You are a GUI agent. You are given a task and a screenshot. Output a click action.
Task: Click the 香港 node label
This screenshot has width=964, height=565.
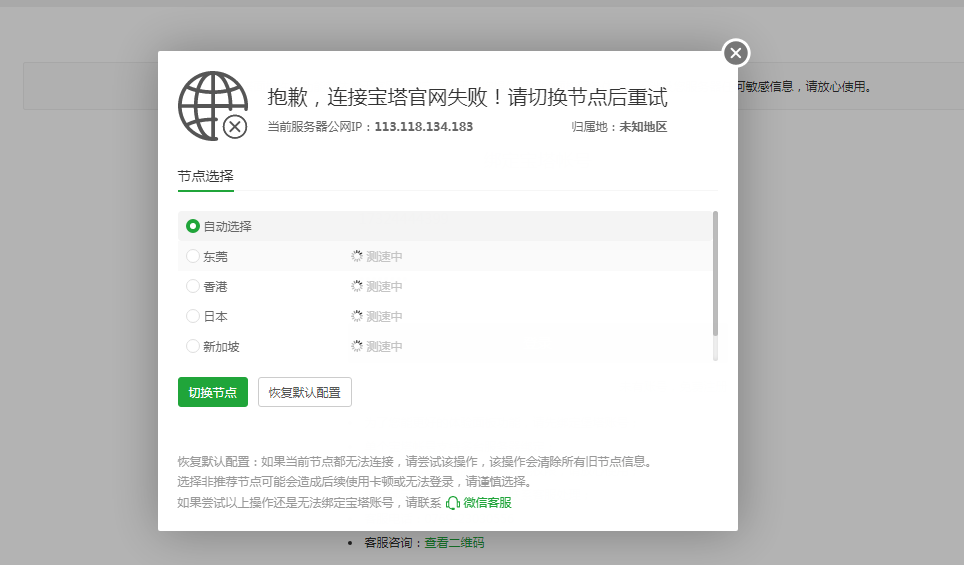coord(215,287)
